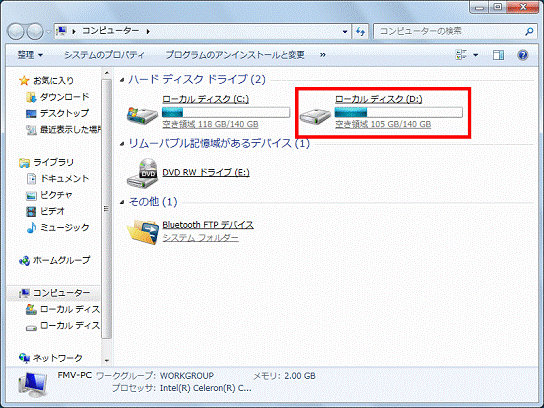Click the change view icon
Viewport: 544px width, 408px height.
(x=461, y=55)
